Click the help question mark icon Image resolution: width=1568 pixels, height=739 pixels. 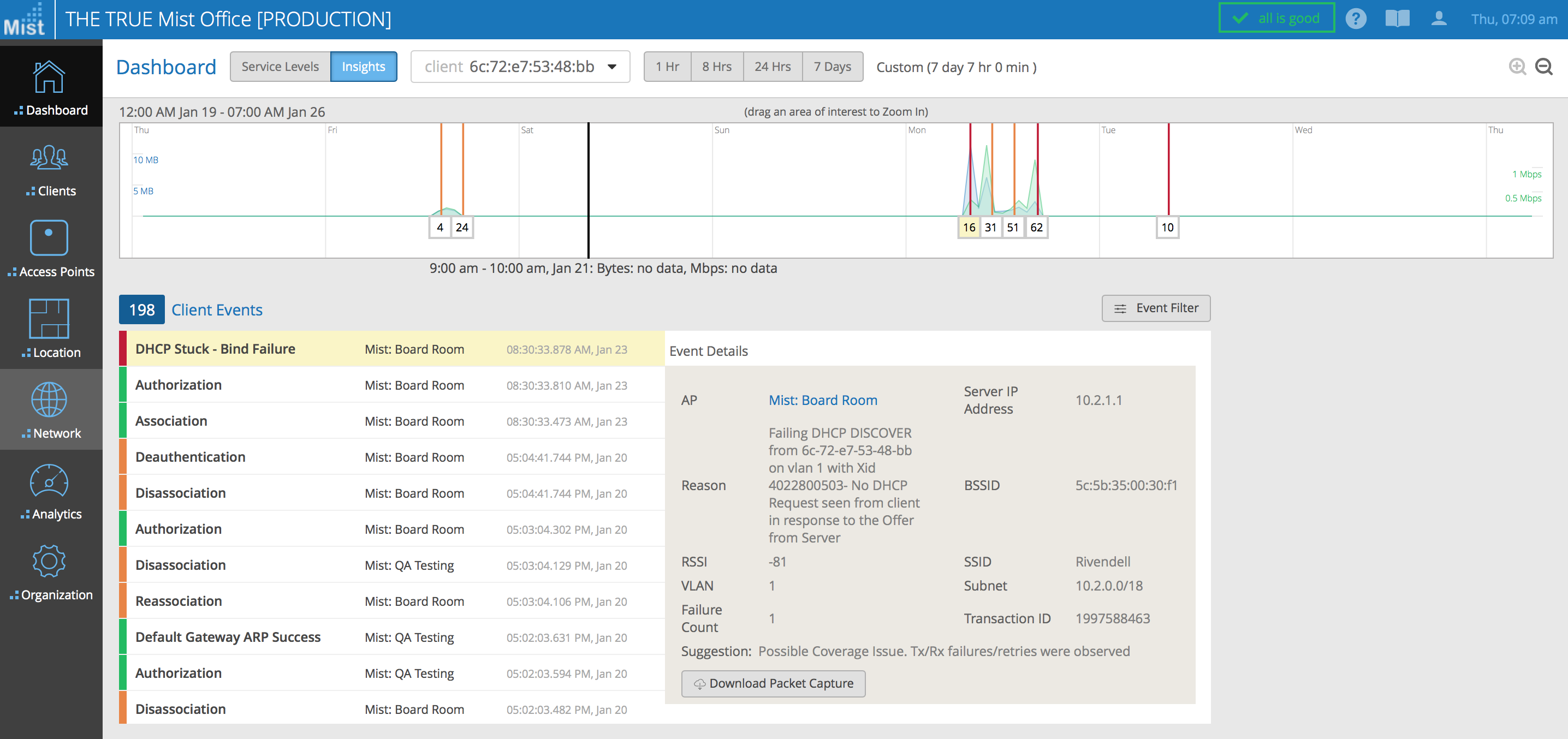[1355, 19]
